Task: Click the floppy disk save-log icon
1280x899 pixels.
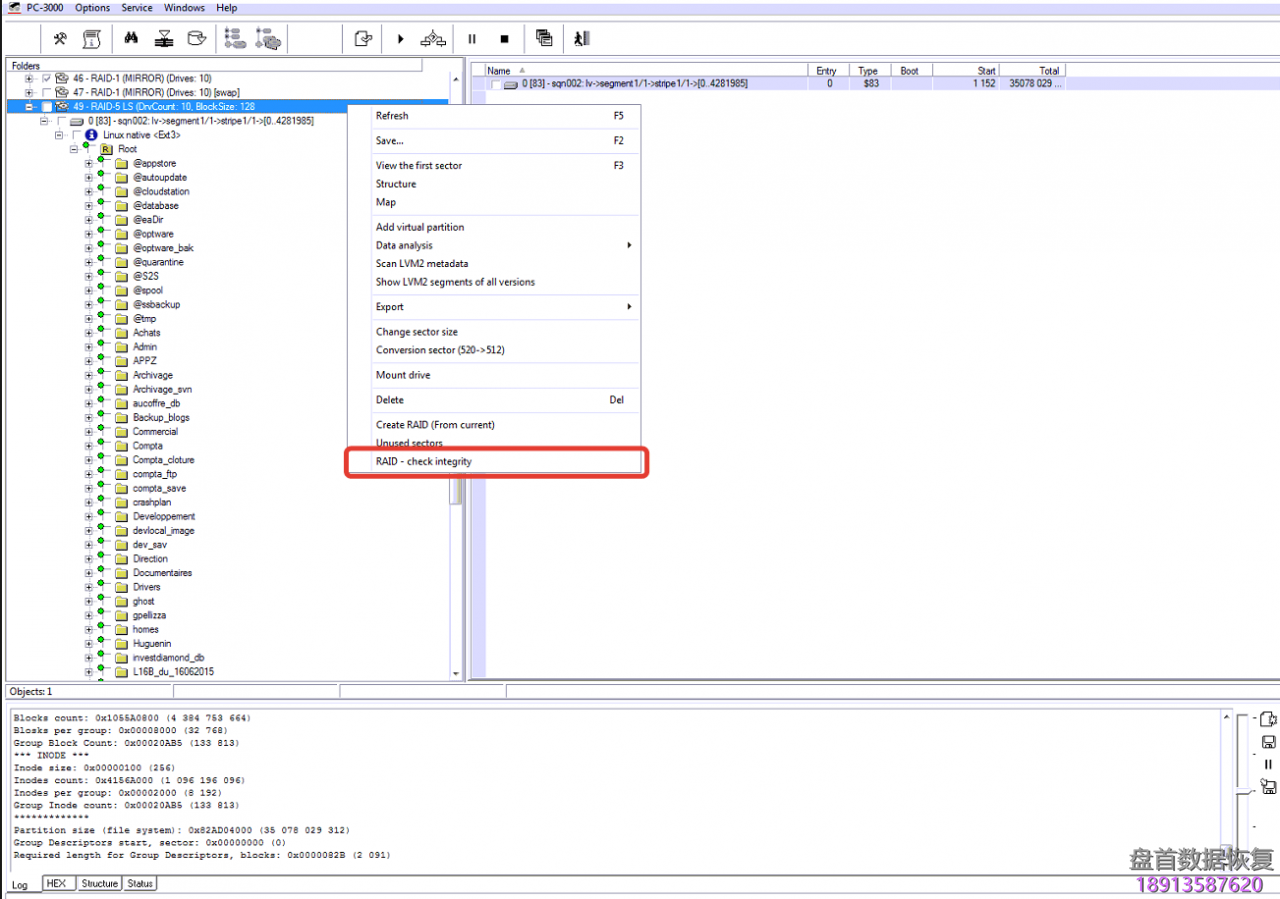Action: pos(1268,742)
